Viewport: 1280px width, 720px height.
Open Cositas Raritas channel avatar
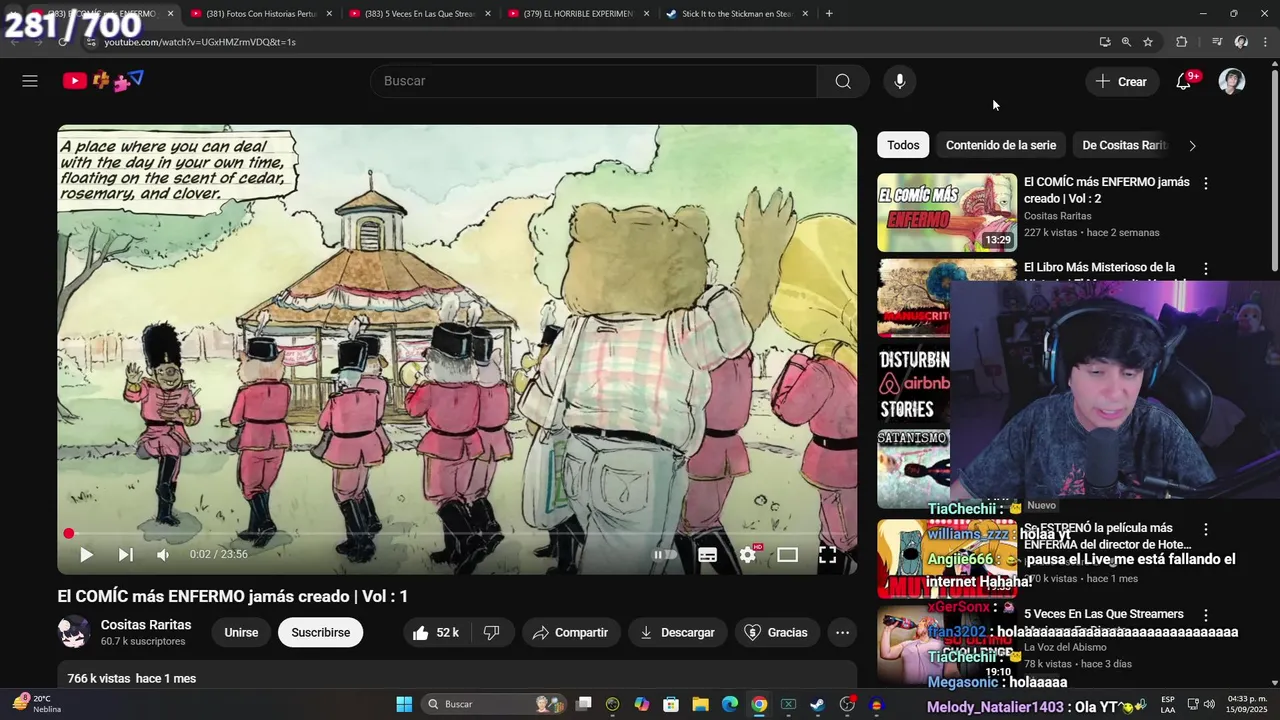(74, 632)
